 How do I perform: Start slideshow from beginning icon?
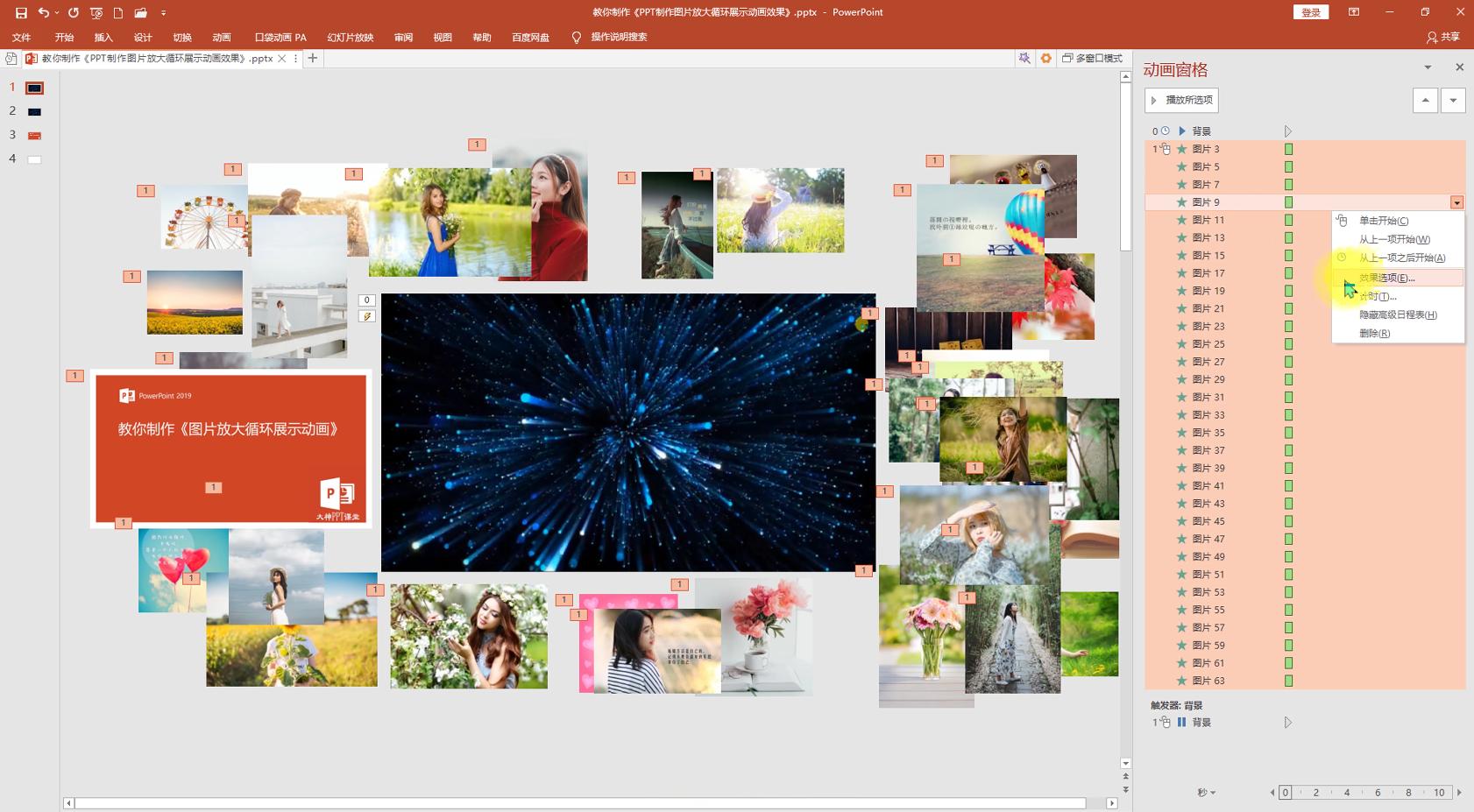[x=96, y=12]
